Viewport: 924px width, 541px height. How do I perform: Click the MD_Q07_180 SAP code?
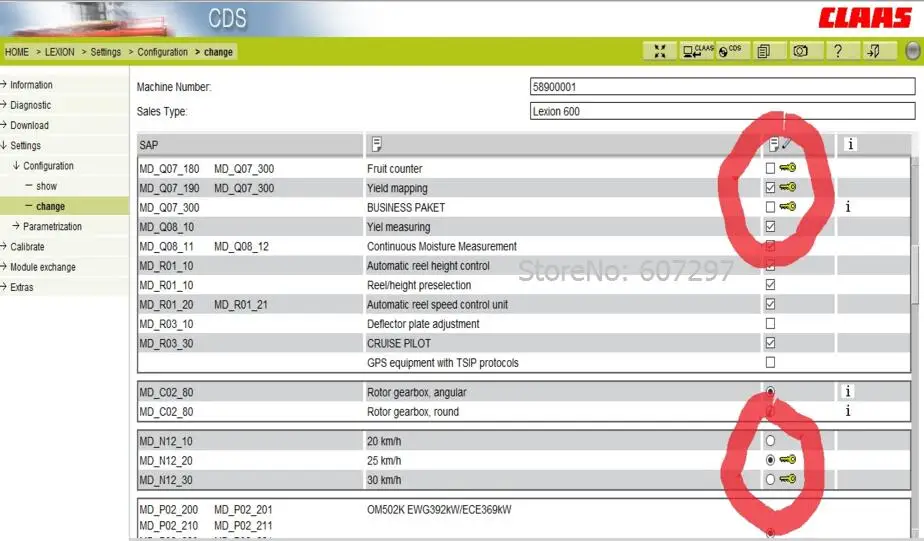[x=170, y=169]
